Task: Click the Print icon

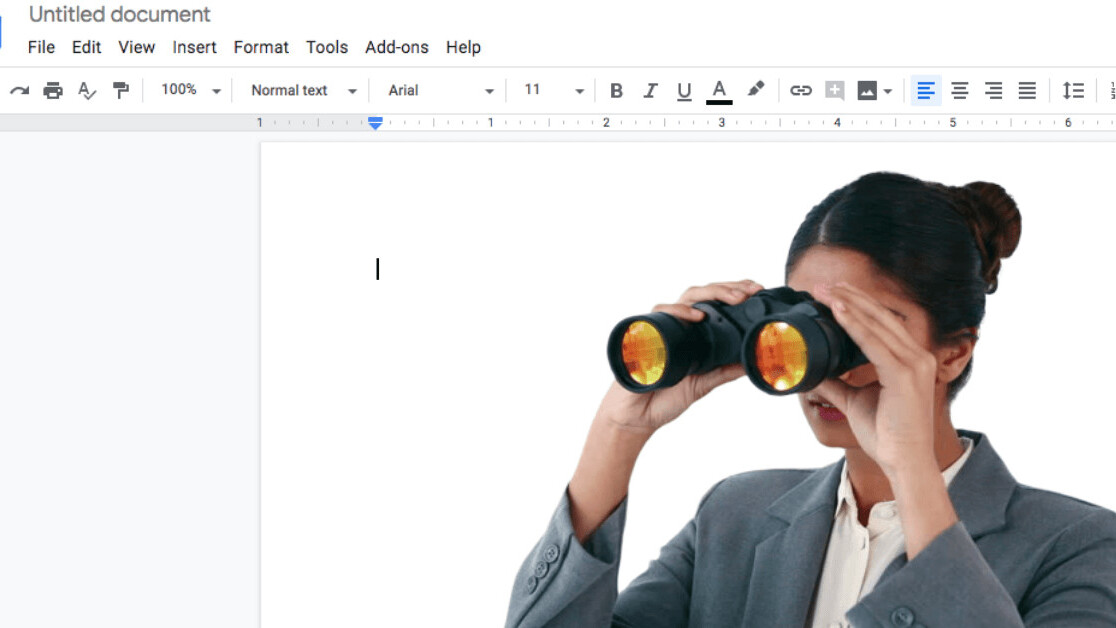Action: (x=53, y=91)
